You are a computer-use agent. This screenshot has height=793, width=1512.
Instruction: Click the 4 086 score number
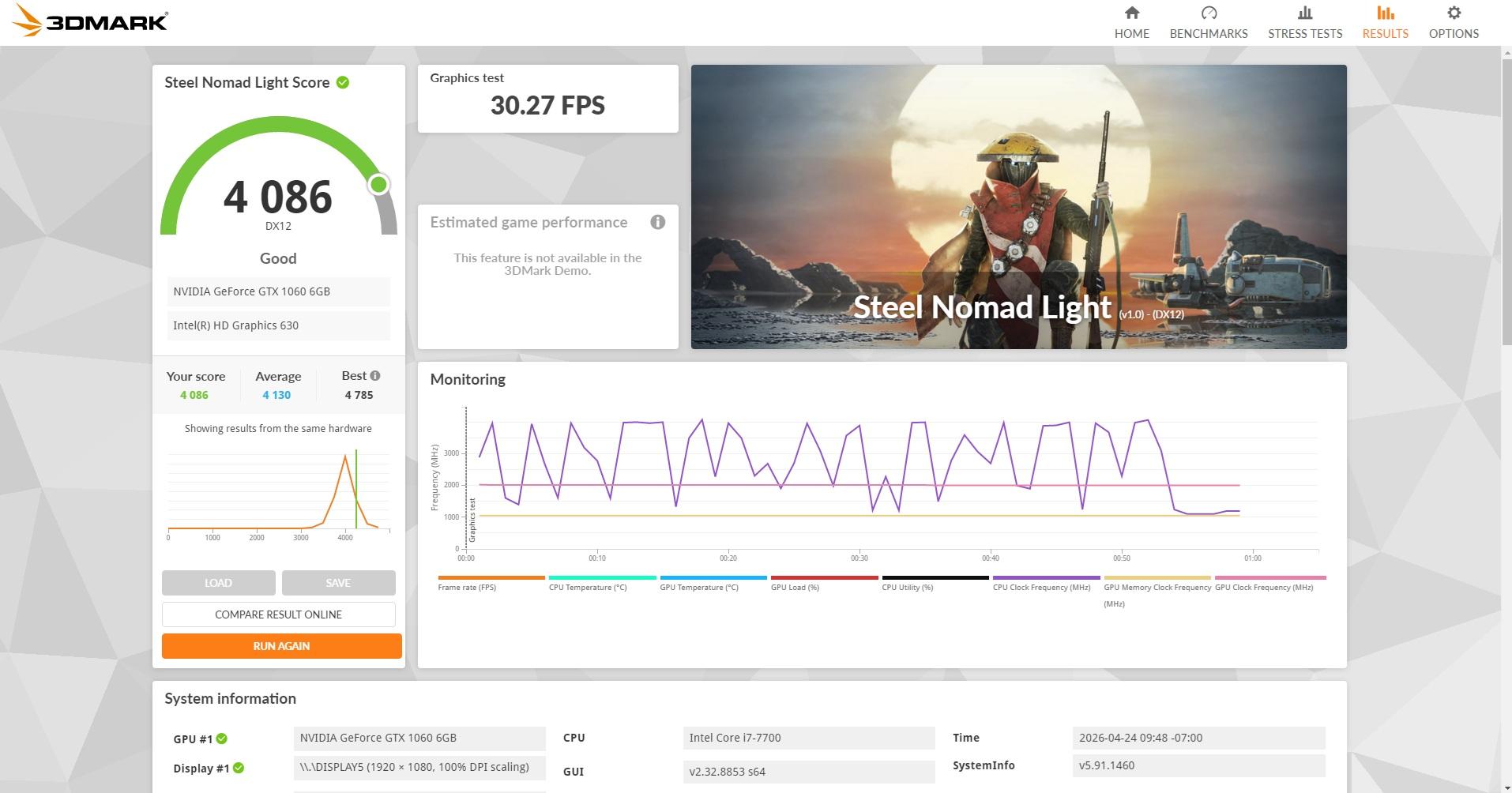pos(278,197)
